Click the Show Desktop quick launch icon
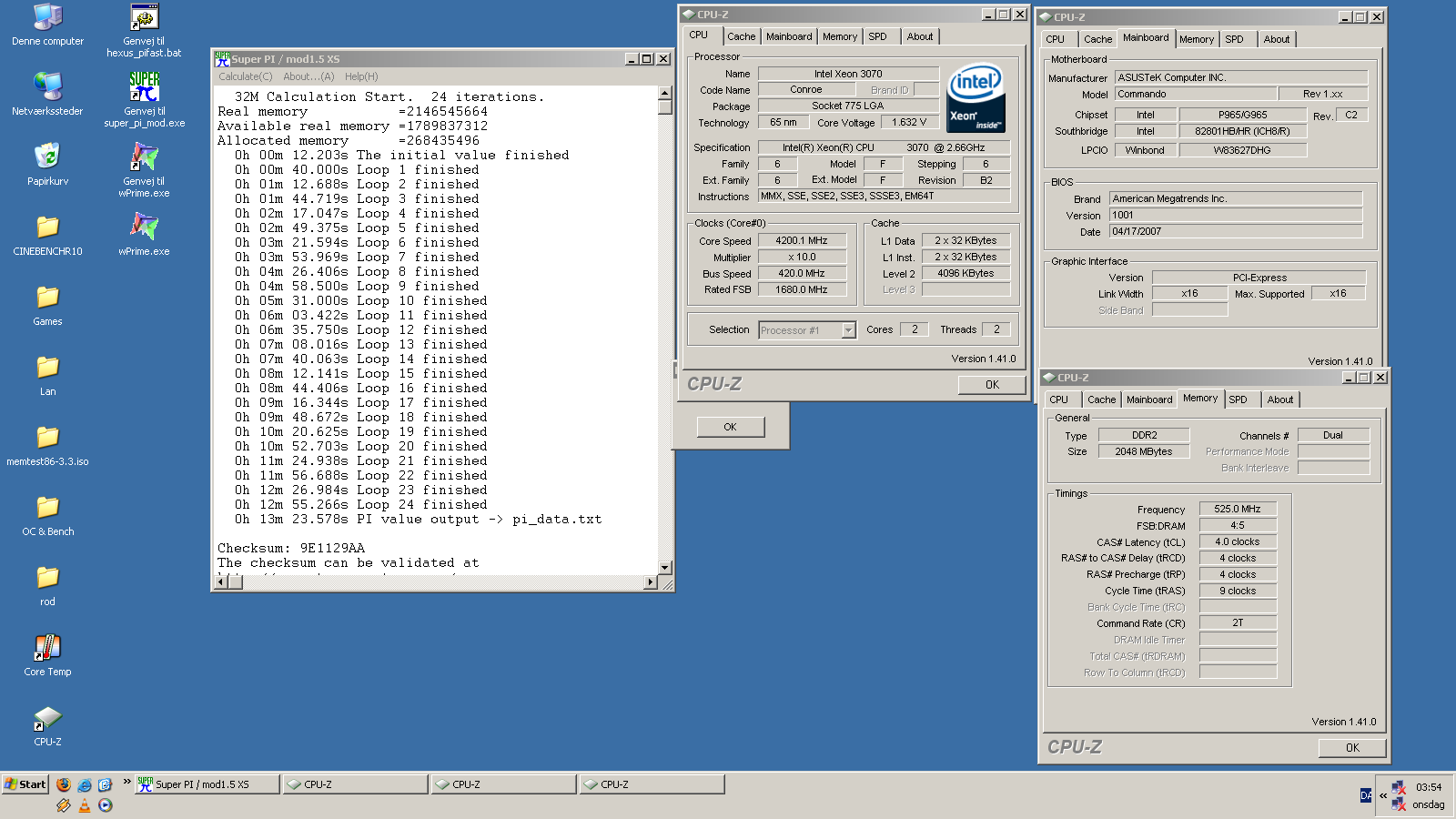The image size is (1456, 819). coord(106,784)
